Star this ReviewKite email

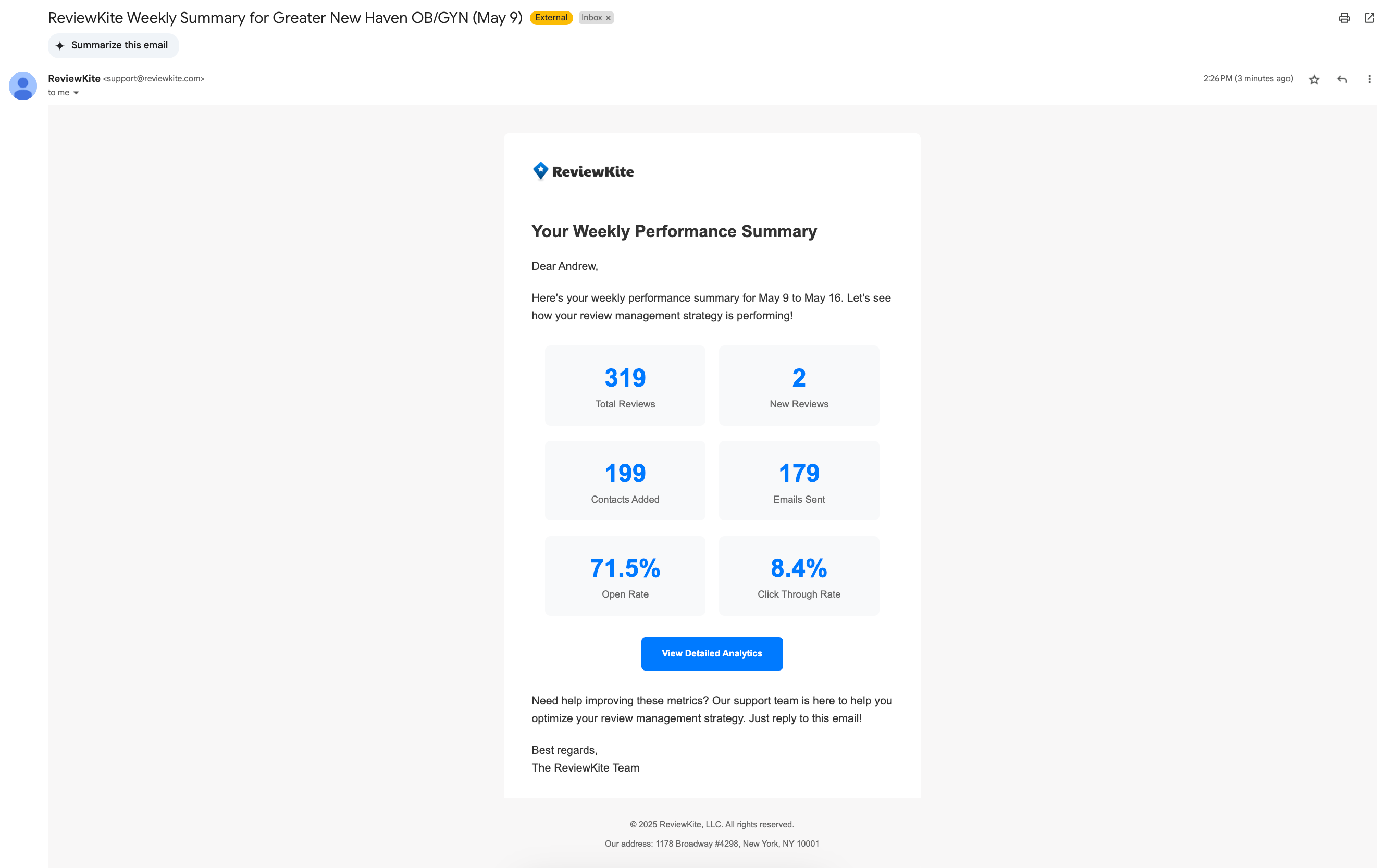click(1314, 79)
